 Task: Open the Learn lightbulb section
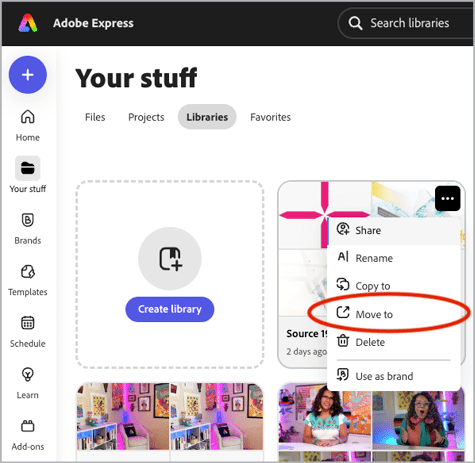pos(28,383)
